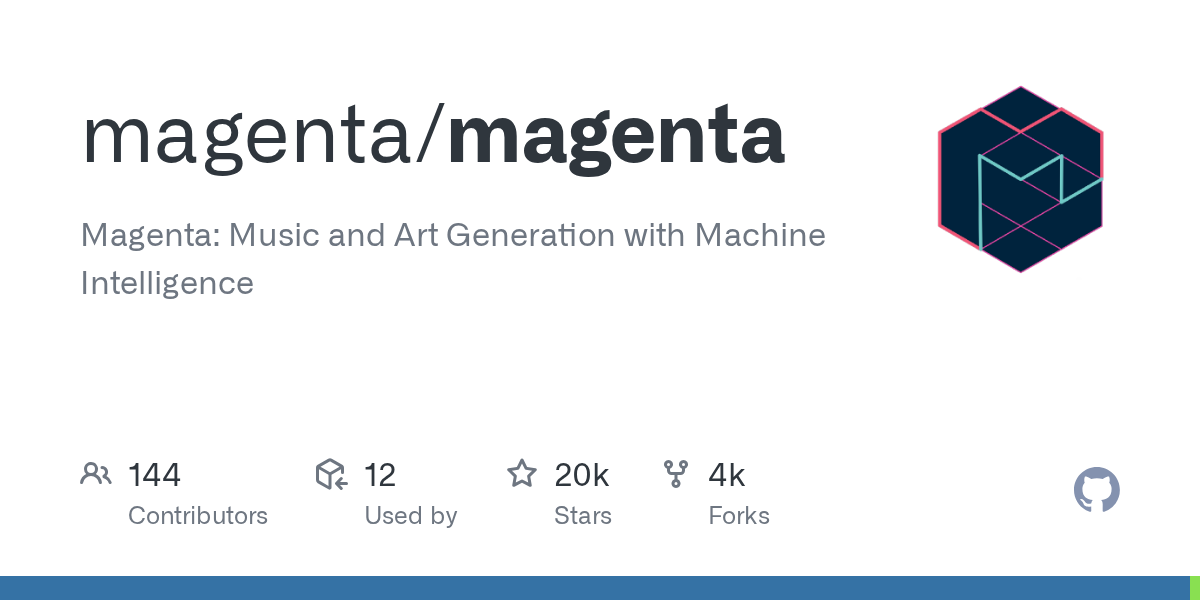Click the fork icon
The image size is (1200, 600).
tap(676, 474)
